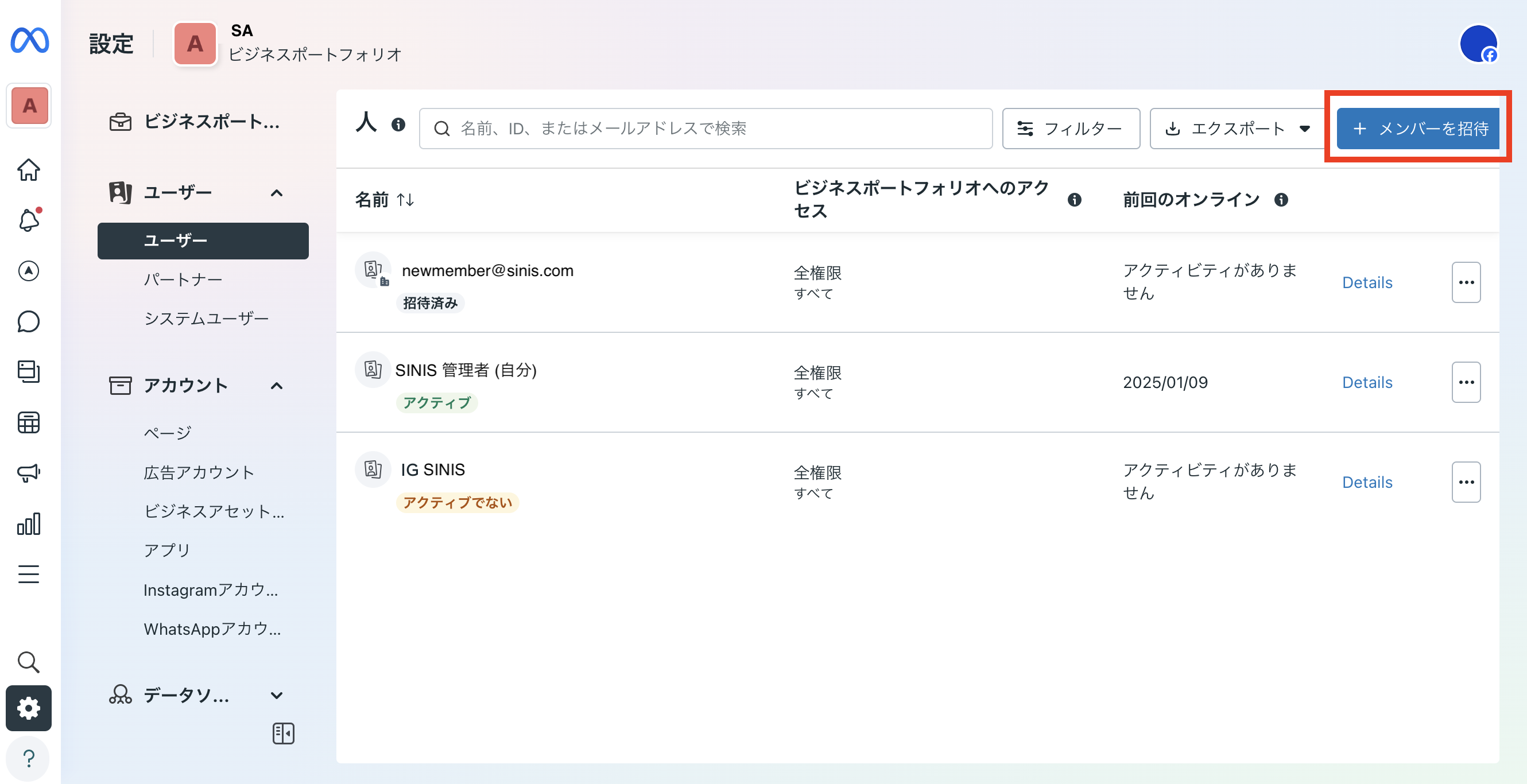Select the パートナー menu item
This screenshot has height=784, width=1527.
tap(182, 278)
